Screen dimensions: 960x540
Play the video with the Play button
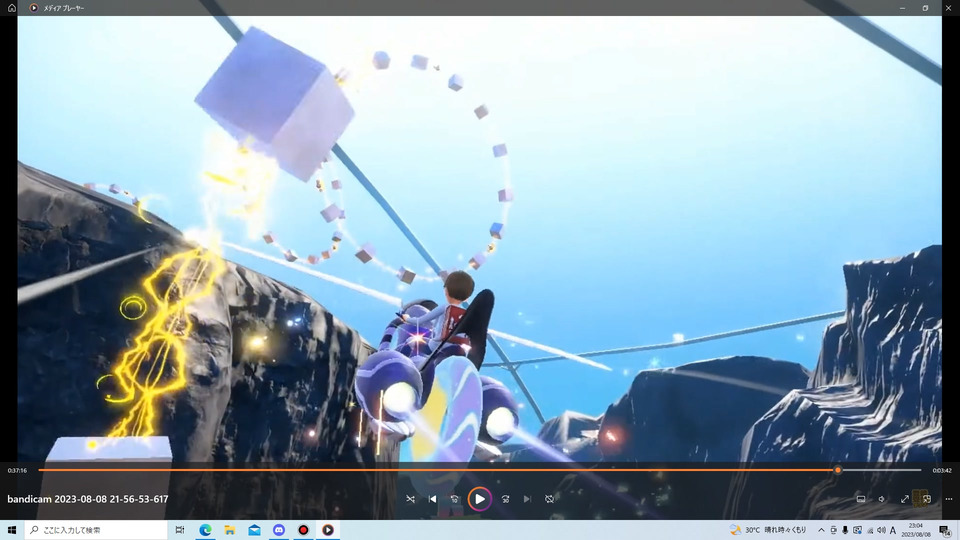click(x=479, y=499)
